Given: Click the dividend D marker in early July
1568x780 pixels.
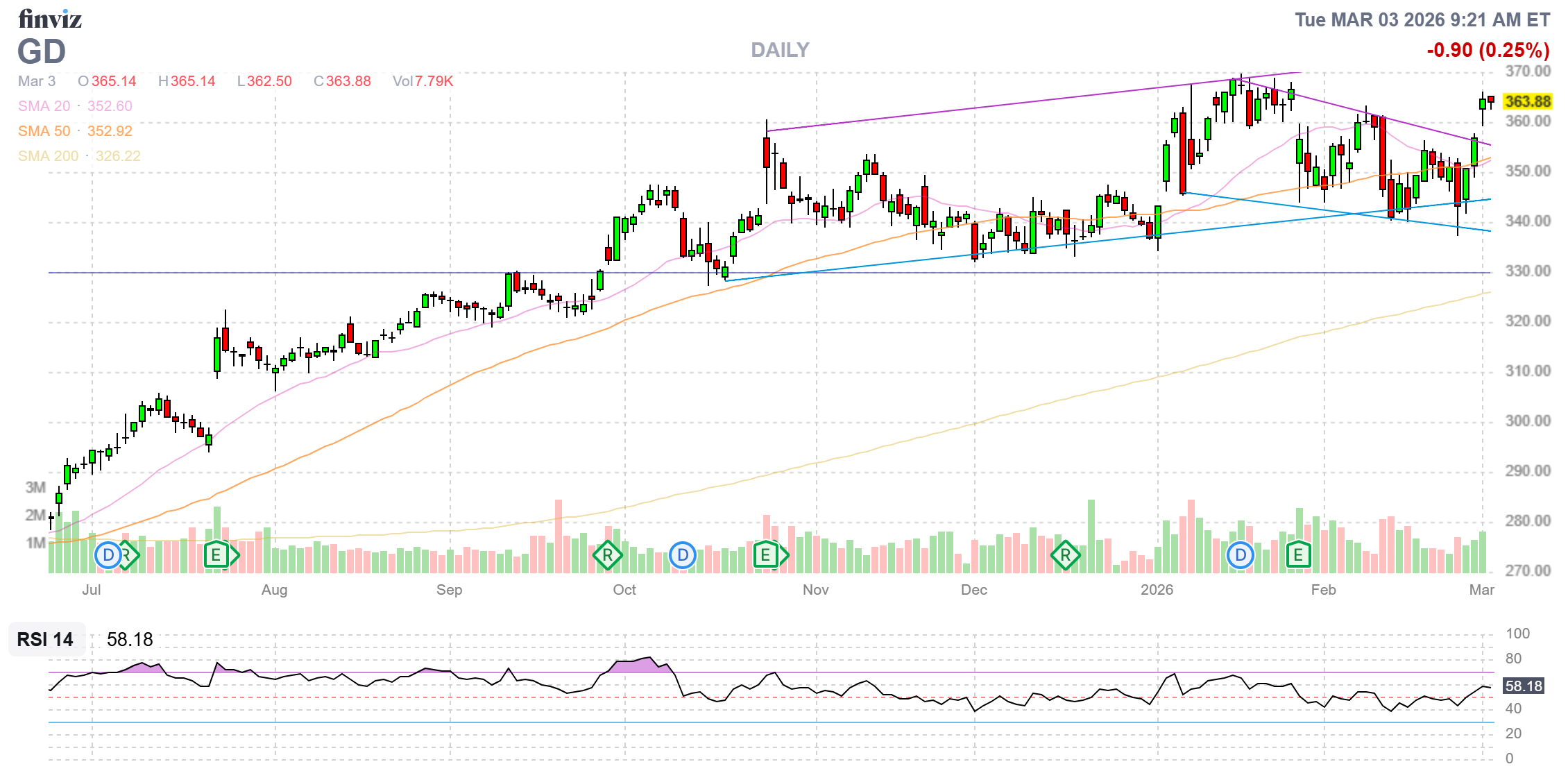Looking at the screenshot, I should pyautogui.click(x=108, y=555).
